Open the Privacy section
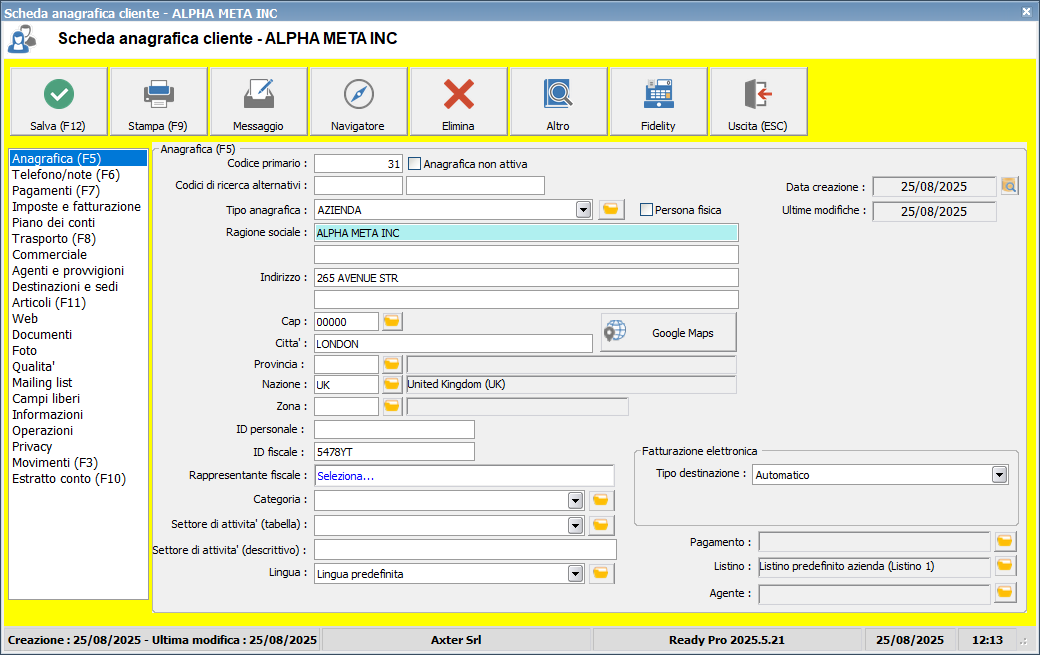Image resolution: width=1040 pixels, height=655 pixels. [x=78, y=446]
